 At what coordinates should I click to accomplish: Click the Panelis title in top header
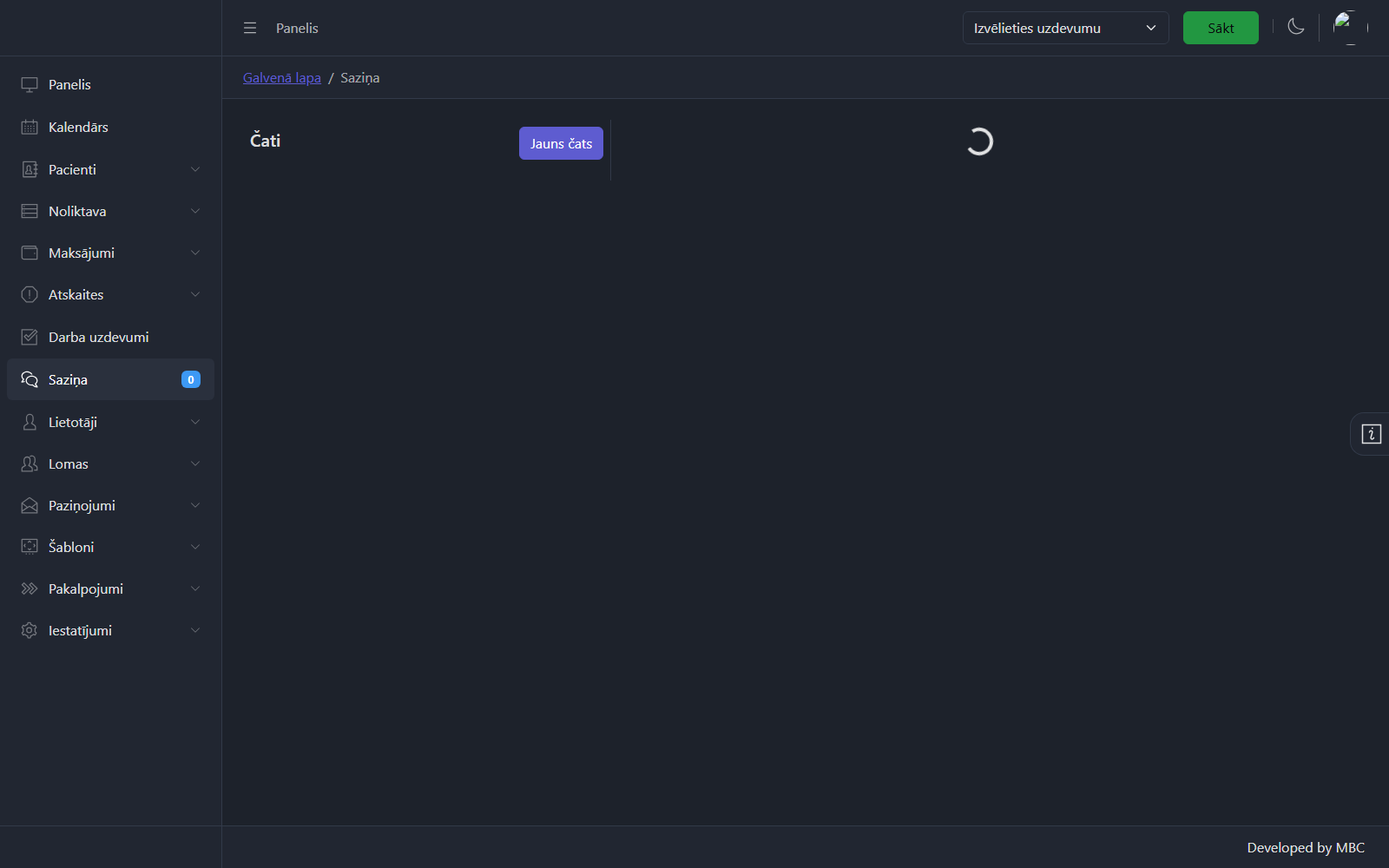[297, 28]
